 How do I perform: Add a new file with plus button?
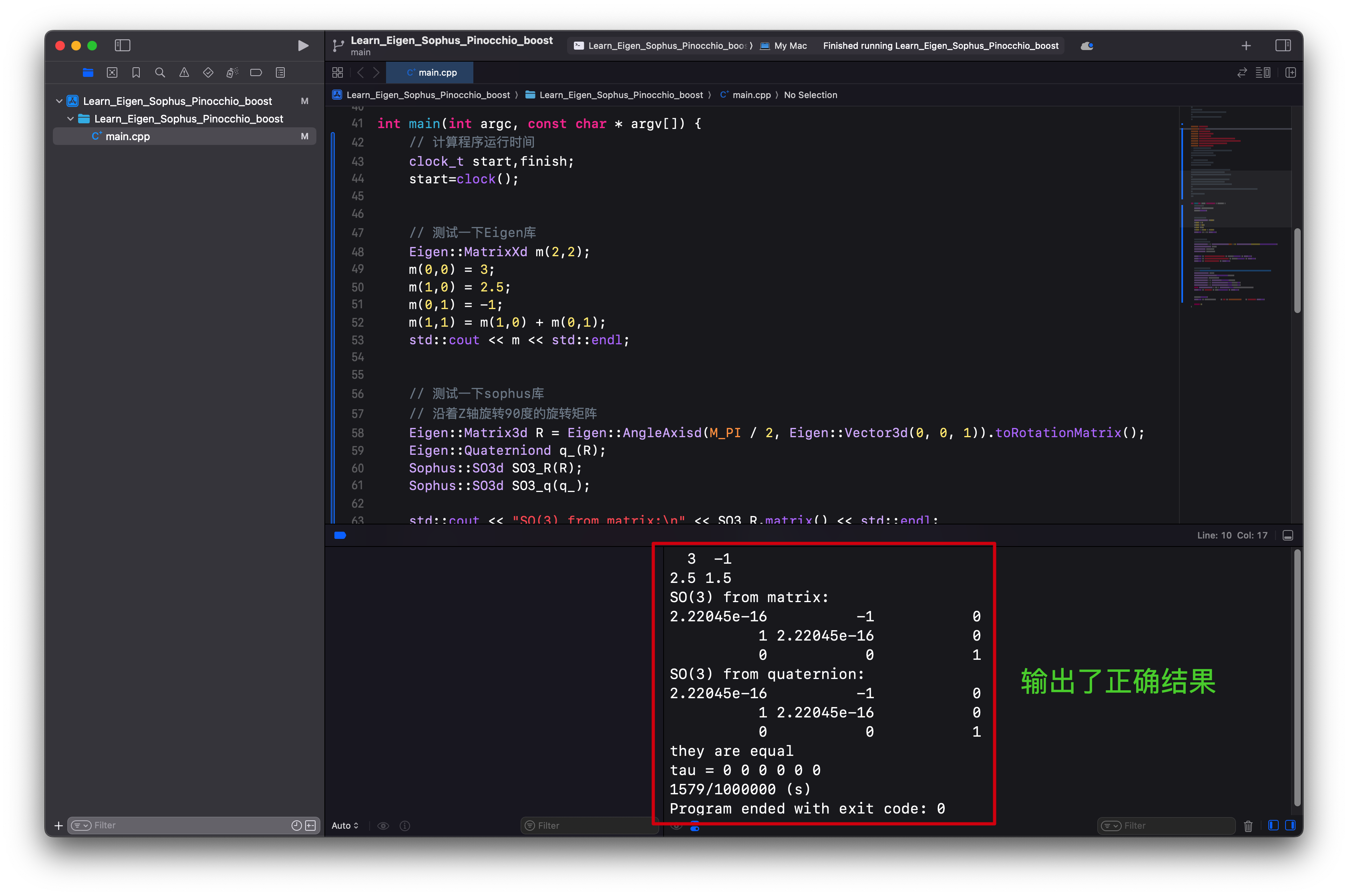[x=58, y=826]
